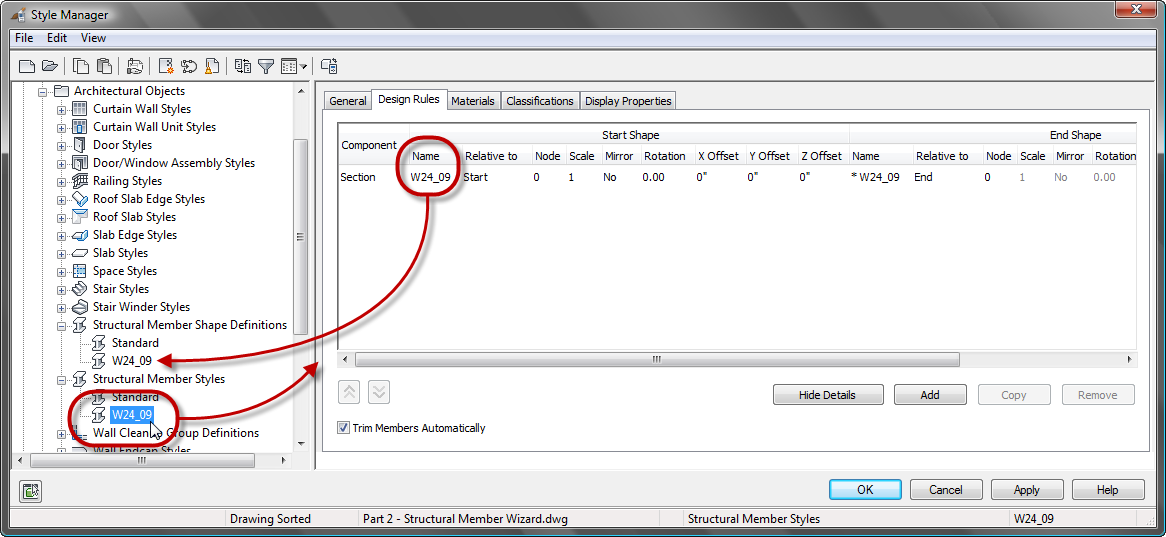Select Standard under Structural Member Shape Definitions
Image resolution: width=1166 pixels, height=537 pixels.
coord(135,343)
